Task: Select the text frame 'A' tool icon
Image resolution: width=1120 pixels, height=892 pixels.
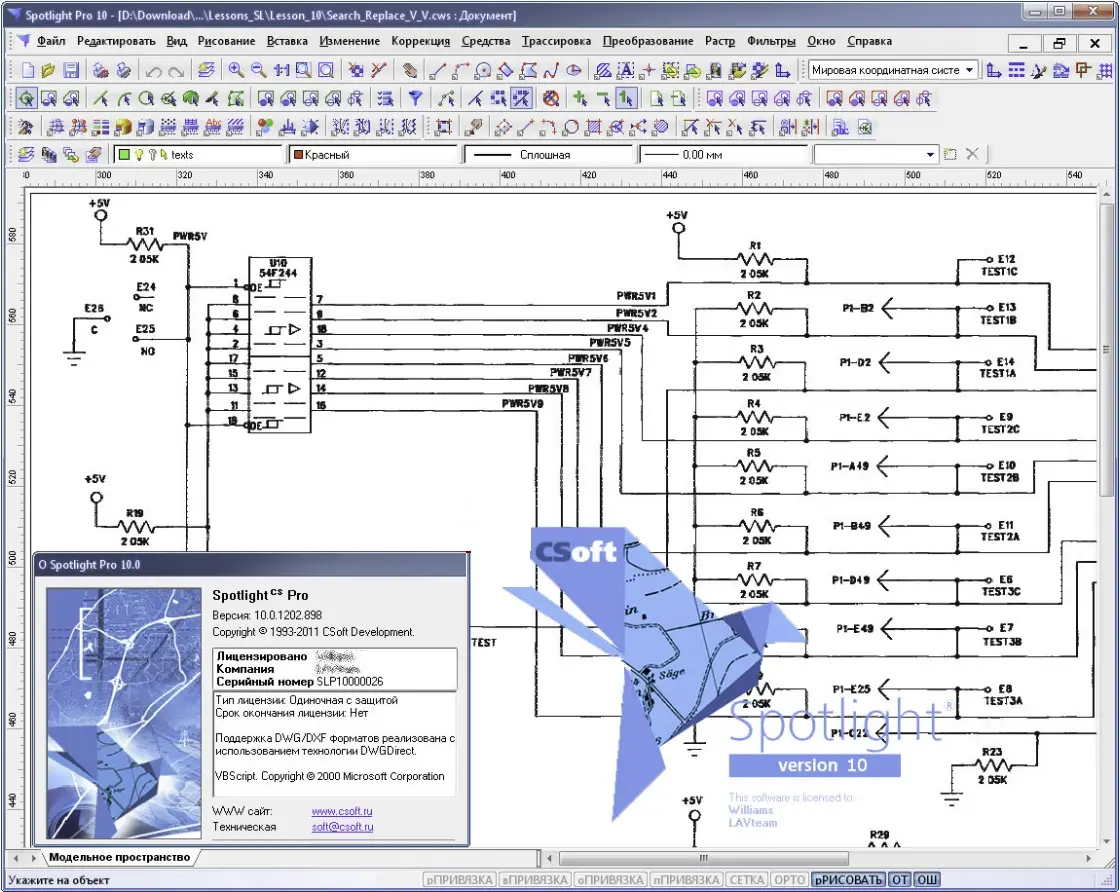Action: (x=625, y=70)
